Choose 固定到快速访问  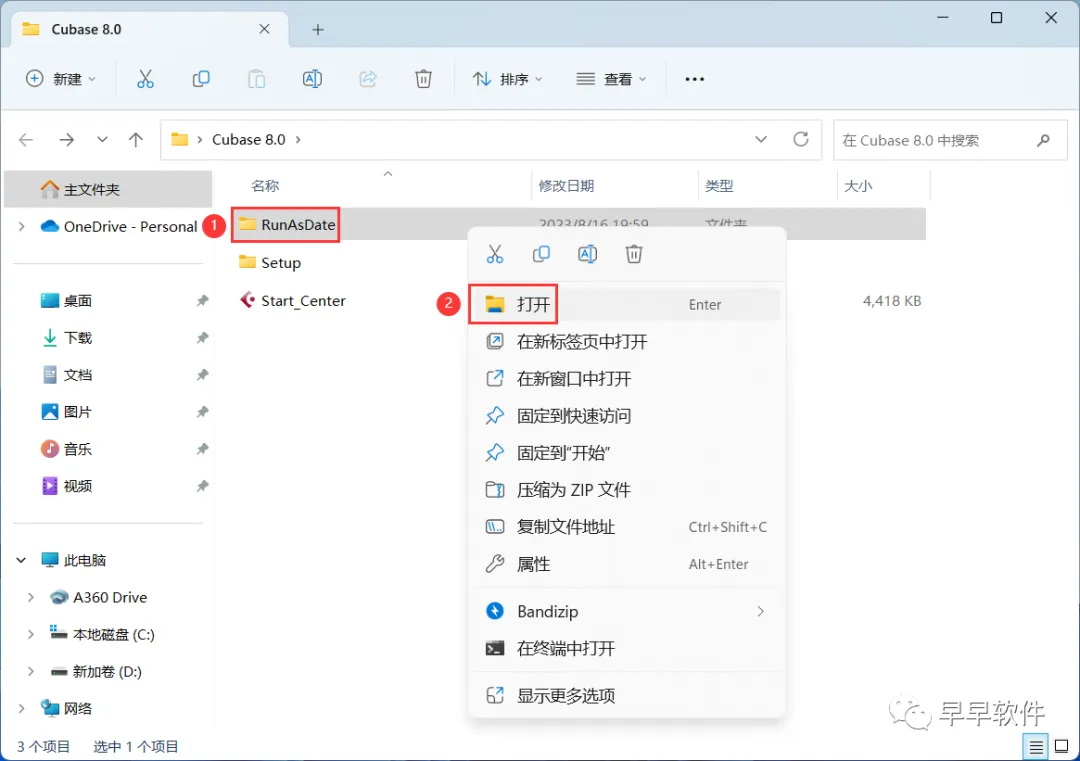[x=626, y=416]
